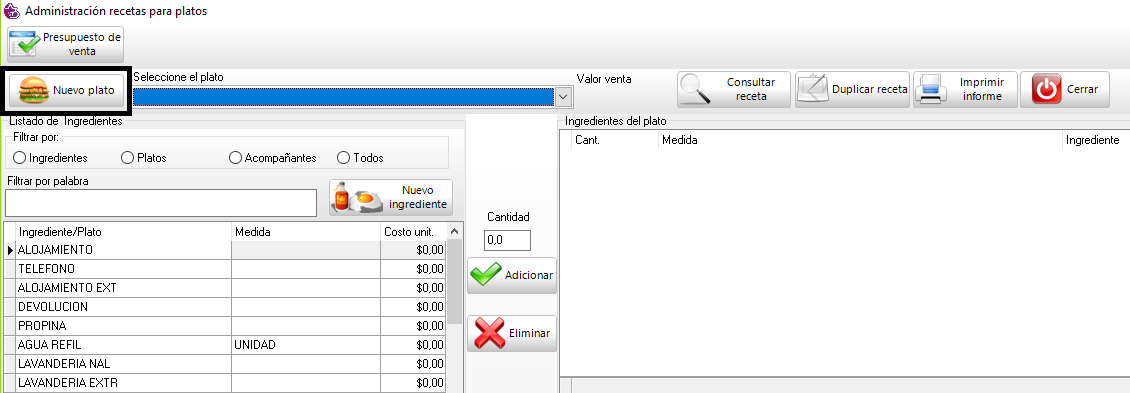Click the ingredient list scrollbar up arrow
1130x393 pixels.
pyautogui.click(x=454, y=231)
